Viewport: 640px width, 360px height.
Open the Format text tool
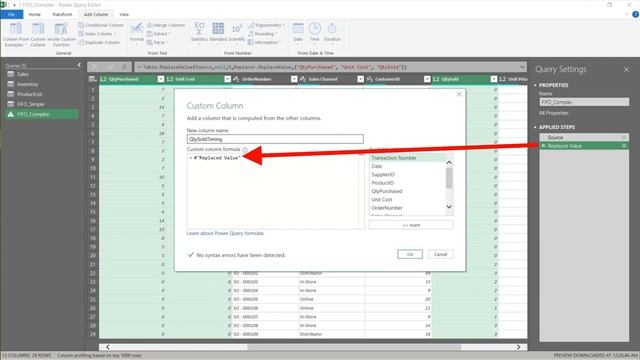point(136,33)
